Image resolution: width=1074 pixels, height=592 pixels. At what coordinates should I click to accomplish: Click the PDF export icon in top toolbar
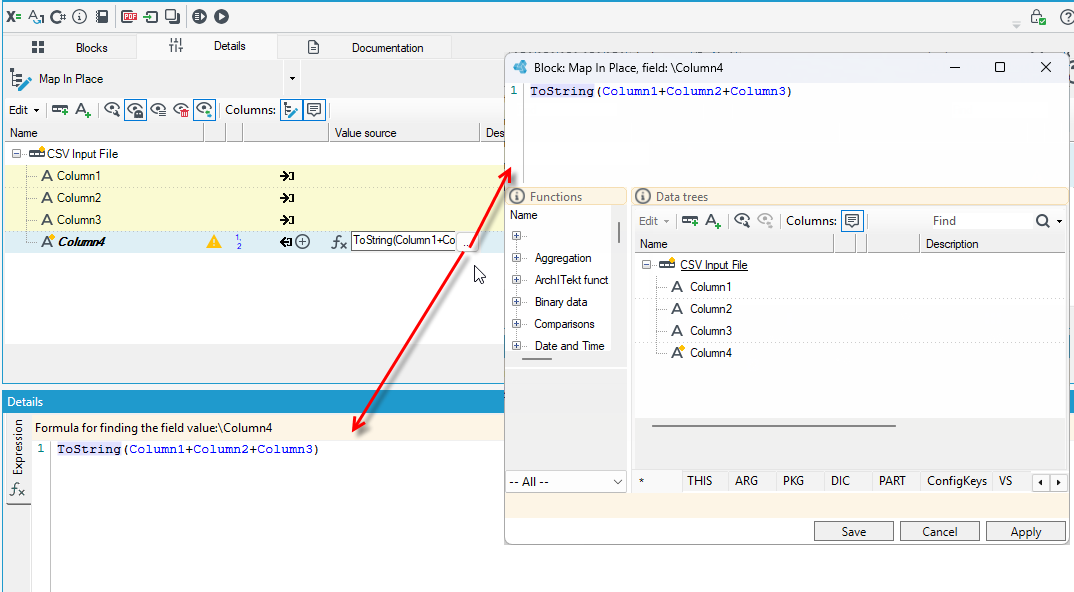coord(129,16)
